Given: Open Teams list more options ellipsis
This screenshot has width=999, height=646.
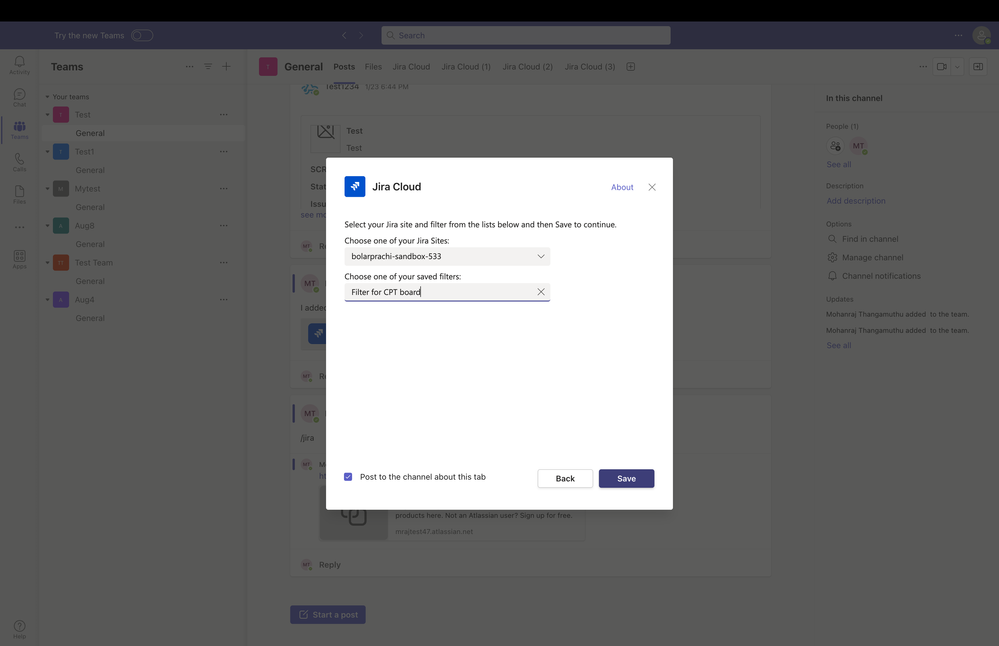Looking at the screenshot, I should 189,66.
